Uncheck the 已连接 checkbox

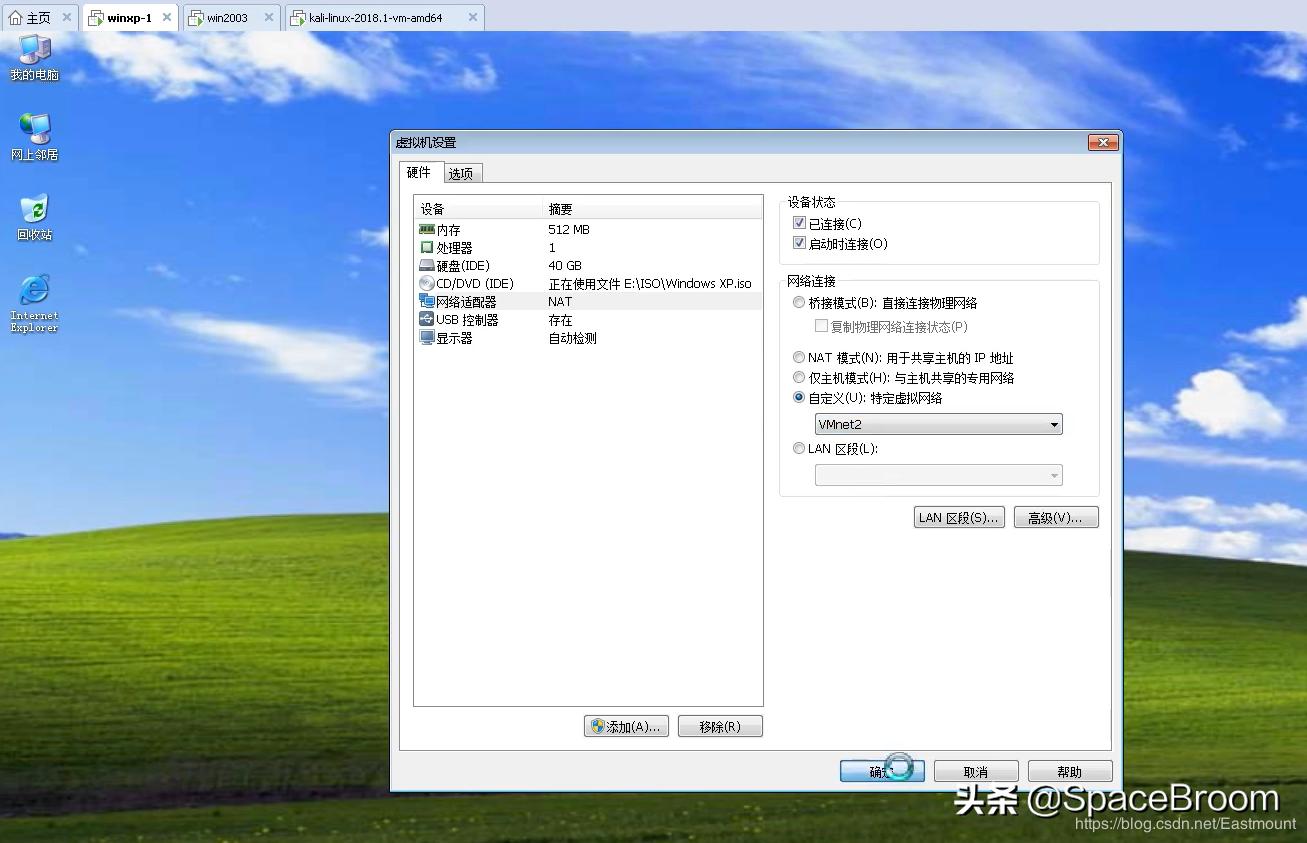[799, 222]
